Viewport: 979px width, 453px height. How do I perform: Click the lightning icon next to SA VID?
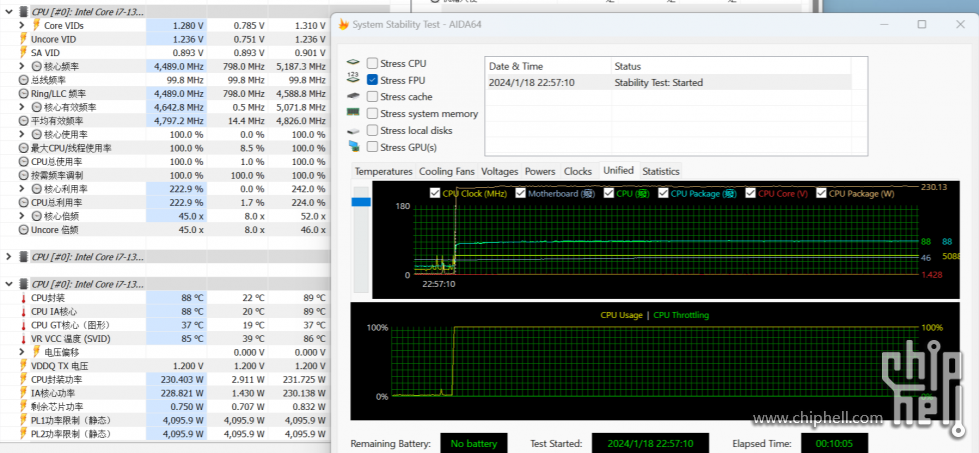pos(24,52)
